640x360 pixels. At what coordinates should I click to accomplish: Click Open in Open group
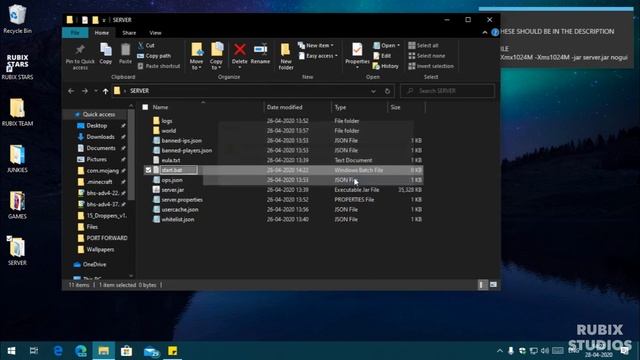coord(386,45)
